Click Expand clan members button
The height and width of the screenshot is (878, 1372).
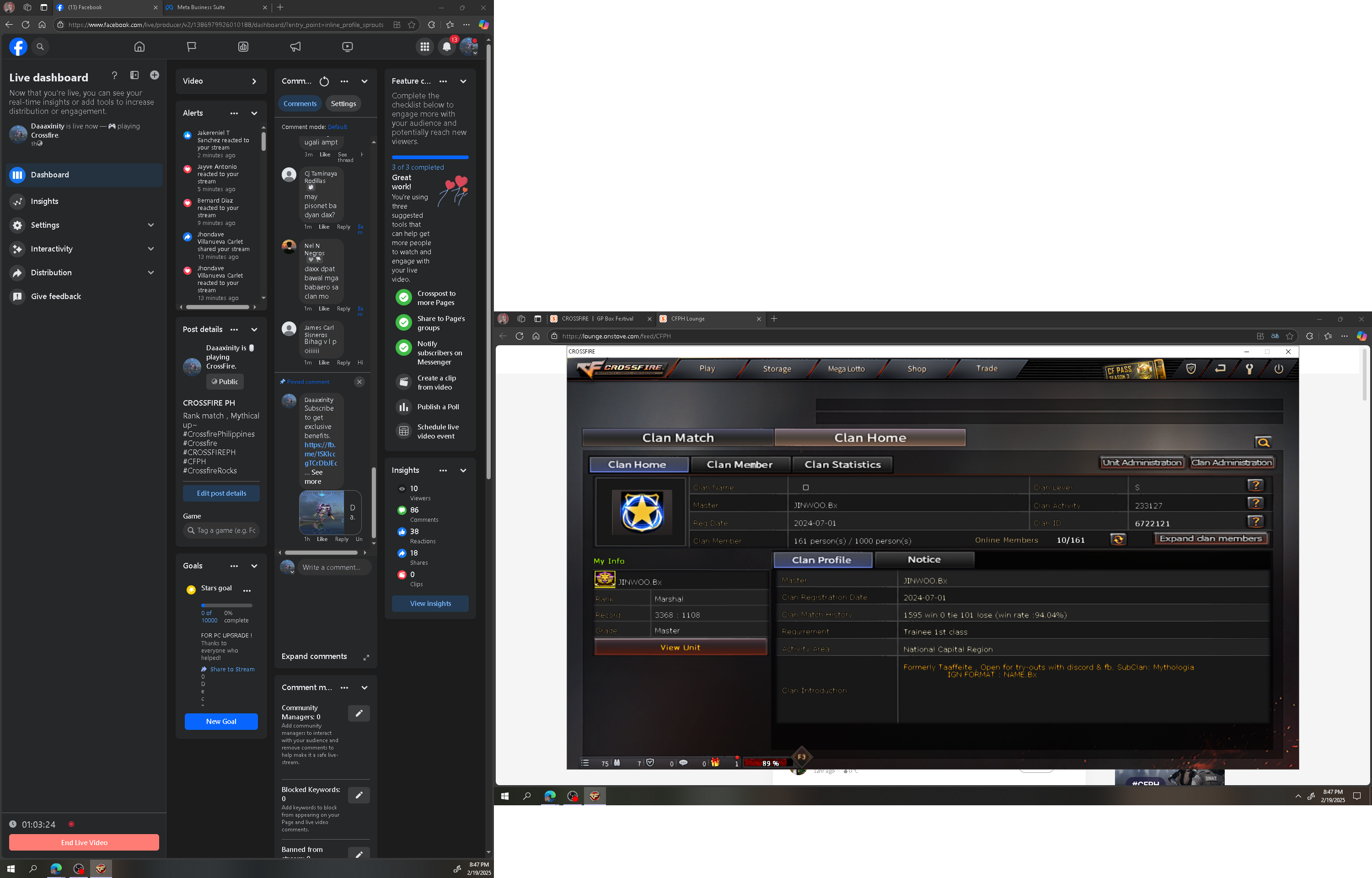click(x=1211, y=539)
